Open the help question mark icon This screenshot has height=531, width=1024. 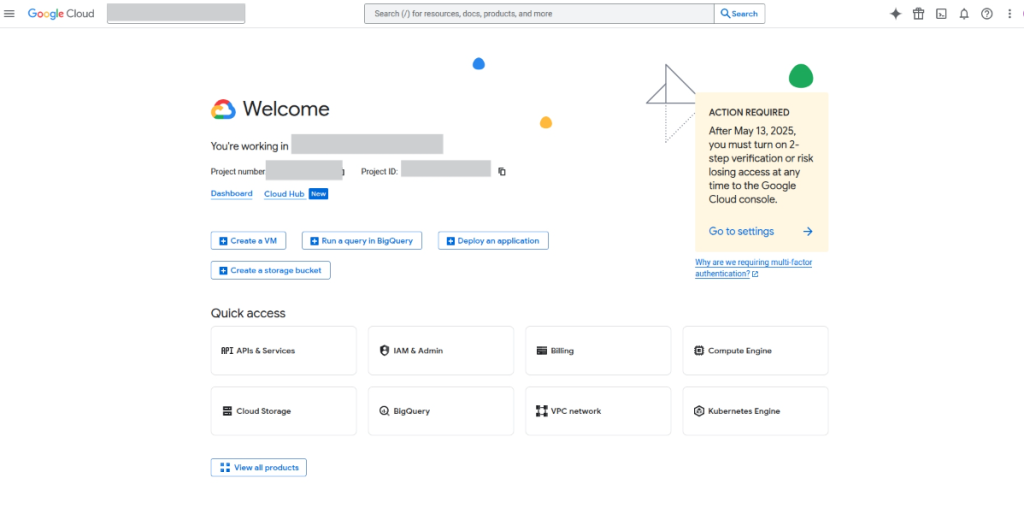987,14
